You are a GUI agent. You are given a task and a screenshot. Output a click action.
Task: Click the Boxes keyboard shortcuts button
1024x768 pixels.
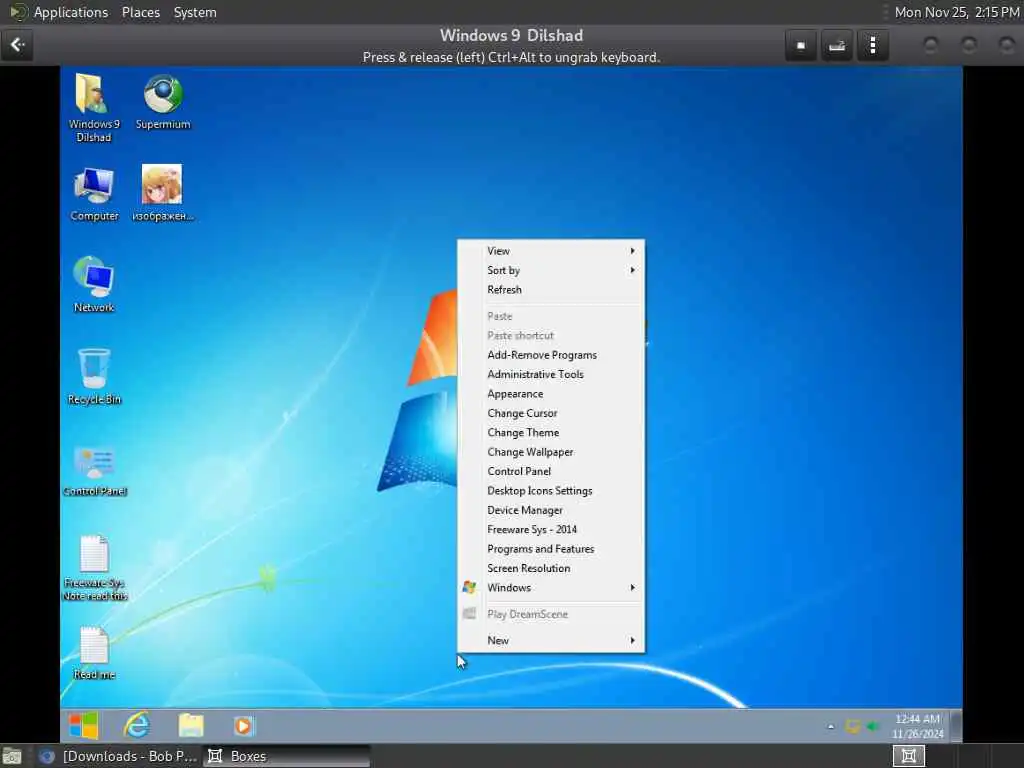click(x=837, y=45)
